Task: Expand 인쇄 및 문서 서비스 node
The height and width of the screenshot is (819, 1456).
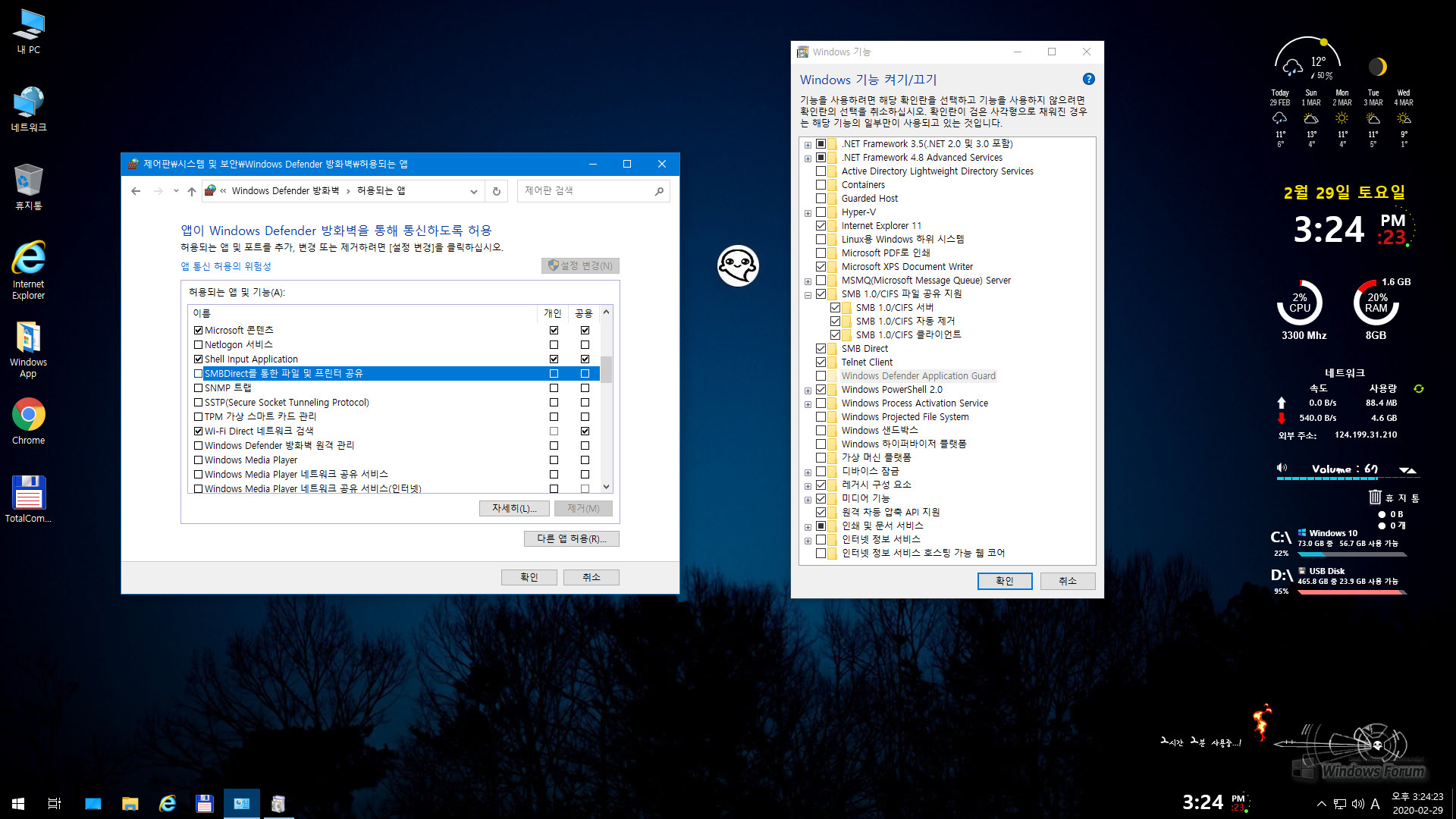Action: coord(808,527)
